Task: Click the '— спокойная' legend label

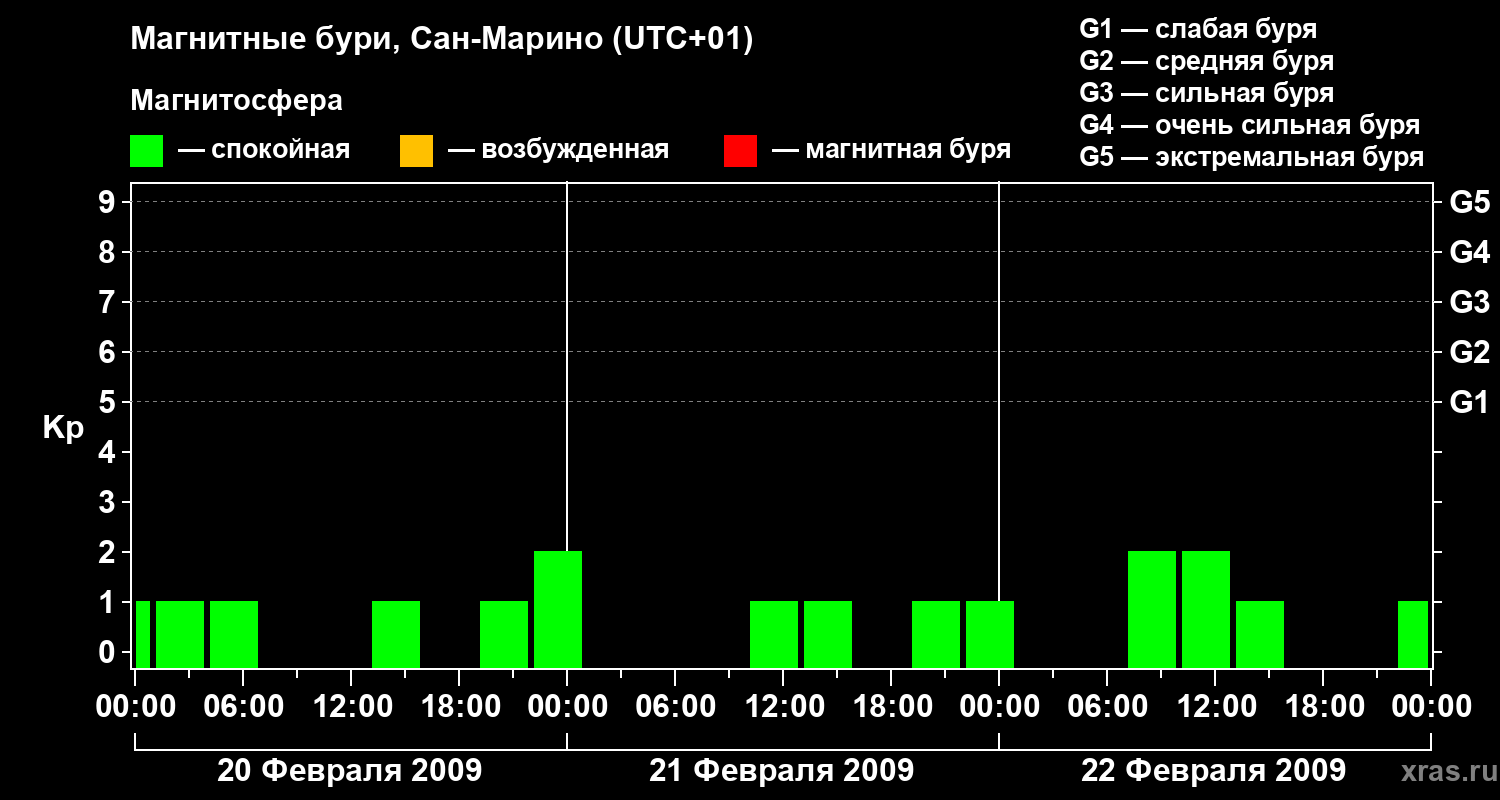Action: coord(264,150)
